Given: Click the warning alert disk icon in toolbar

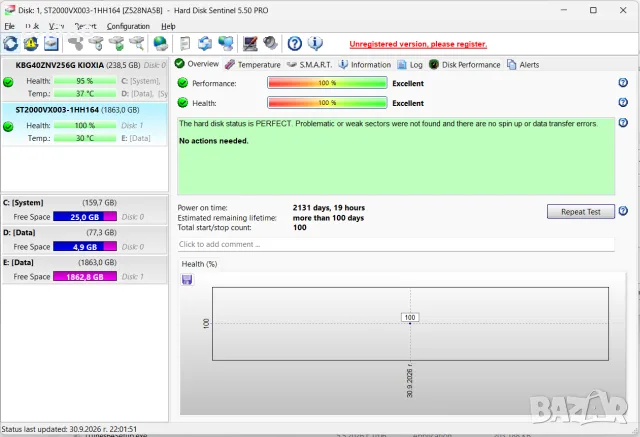Looking at the screenshot, I should (x=31, y=43).
